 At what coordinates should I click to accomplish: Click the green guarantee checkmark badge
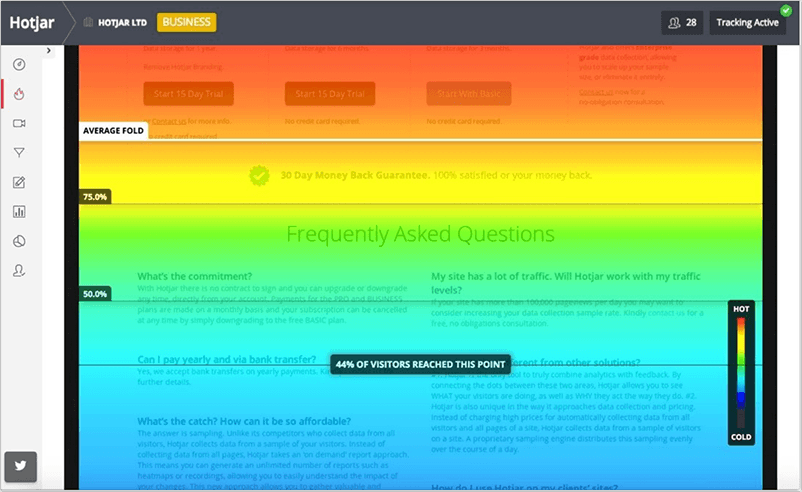pos(259,175)
